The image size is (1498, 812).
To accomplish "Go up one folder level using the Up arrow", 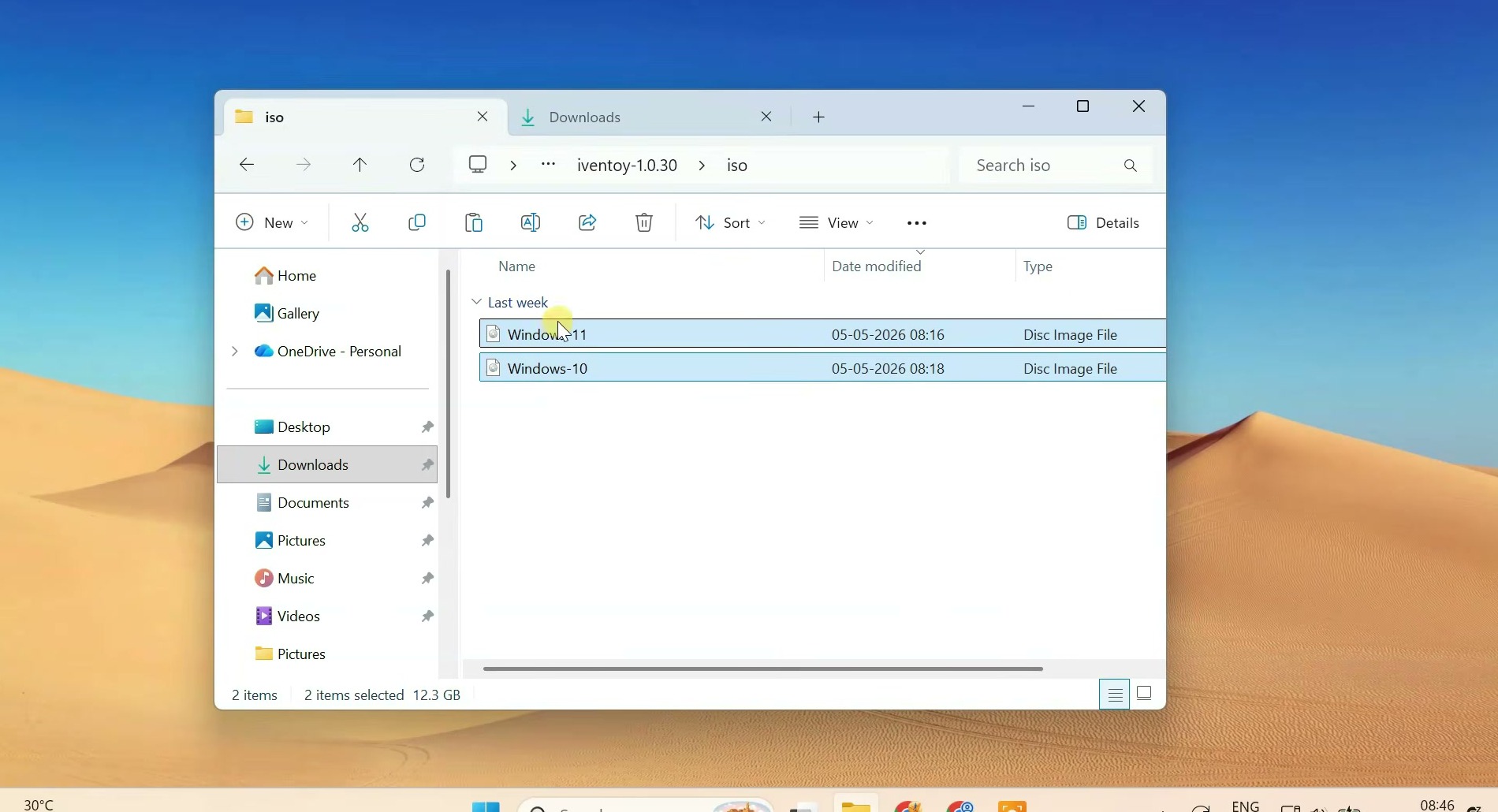I will click(360, 165).
